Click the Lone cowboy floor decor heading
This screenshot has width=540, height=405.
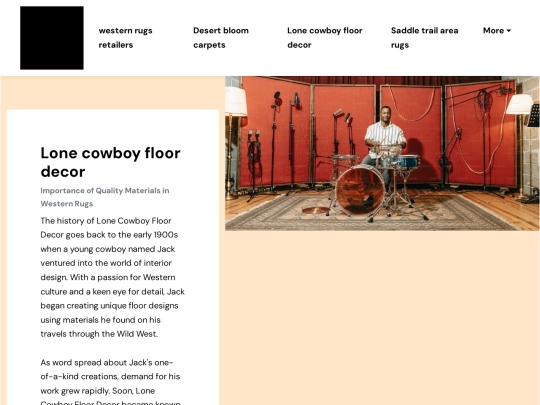(110, 162)
